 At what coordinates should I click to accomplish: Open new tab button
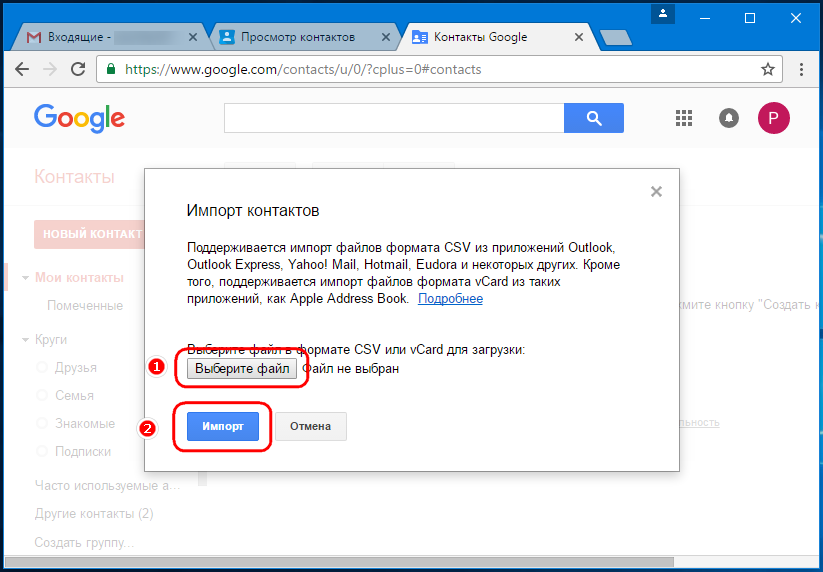coord(616,38)
